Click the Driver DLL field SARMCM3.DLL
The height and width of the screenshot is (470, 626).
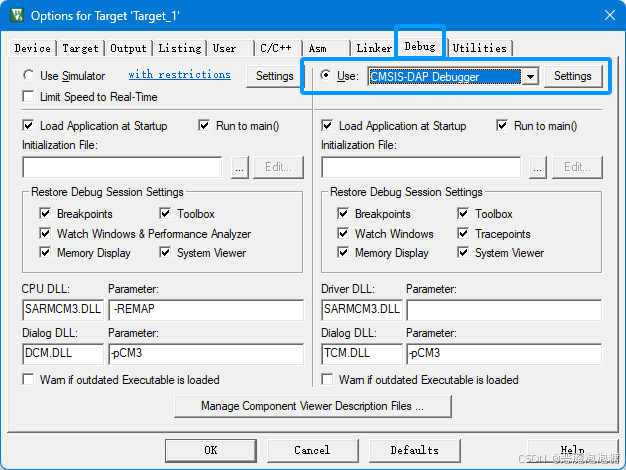362,310
